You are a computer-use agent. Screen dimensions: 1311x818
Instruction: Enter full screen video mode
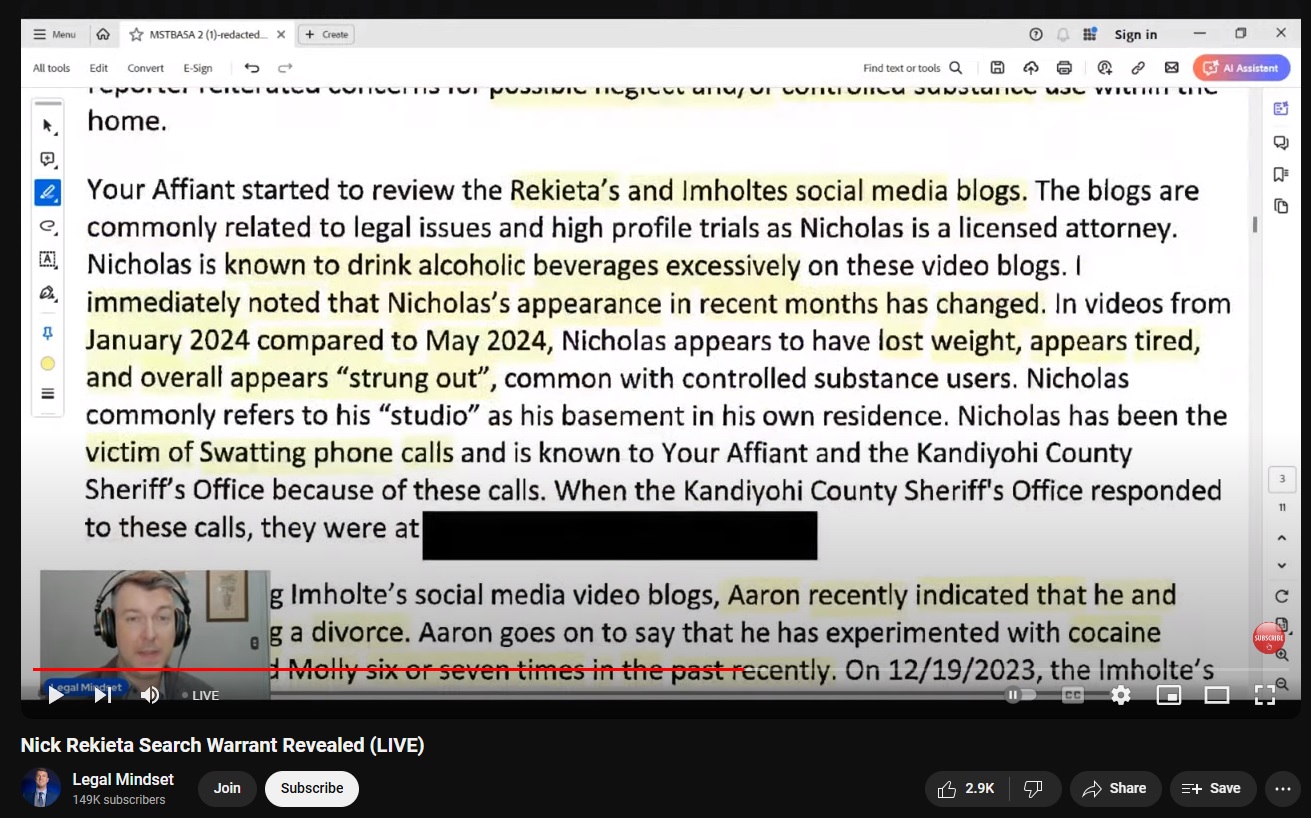click(1265, 695)
